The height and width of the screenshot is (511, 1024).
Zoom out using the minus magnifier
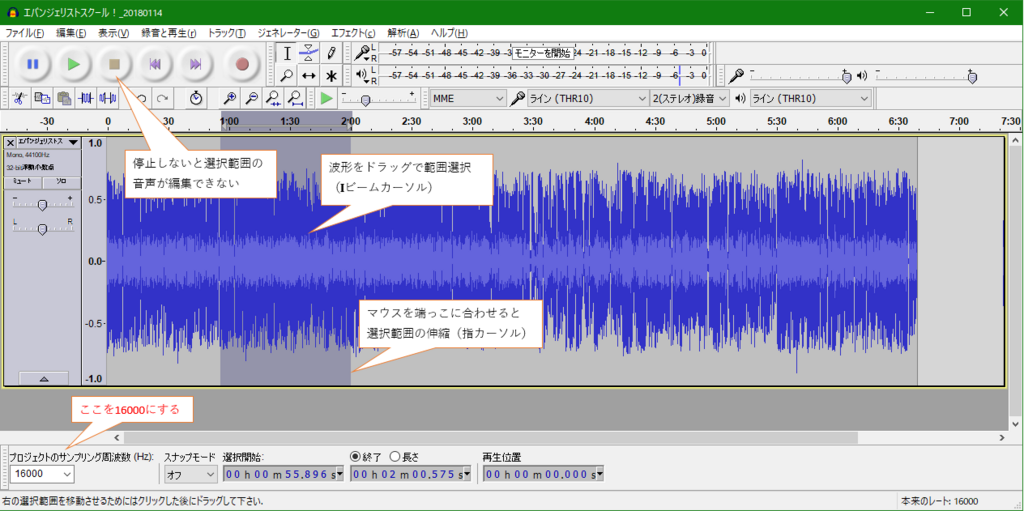pos(251,99)
